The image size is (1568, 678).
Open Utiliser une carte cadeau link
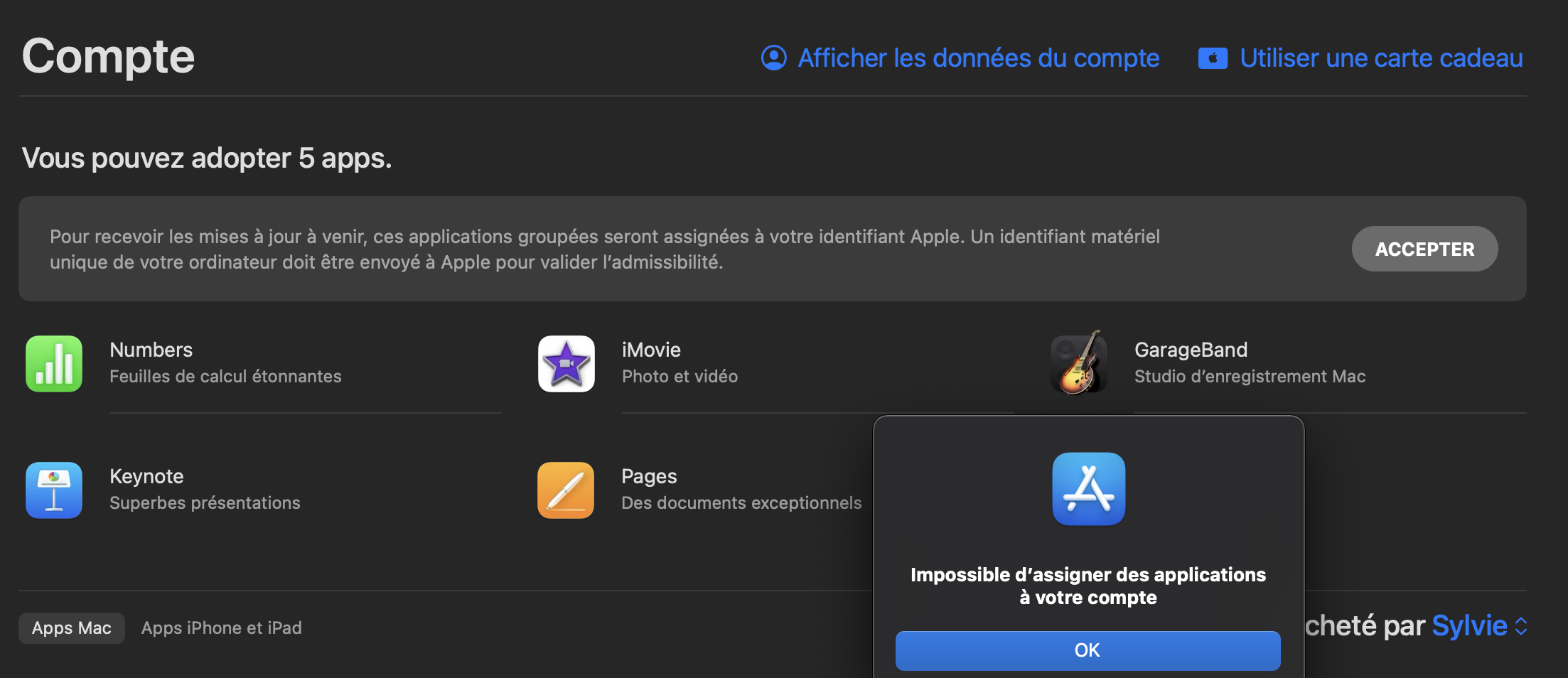point(1380,58)
